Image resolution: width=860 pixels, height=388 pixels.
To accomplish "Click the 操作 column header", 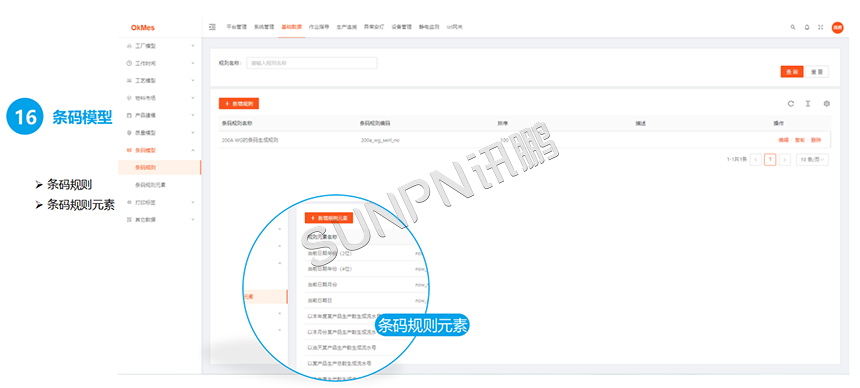I will click(778, 123).
